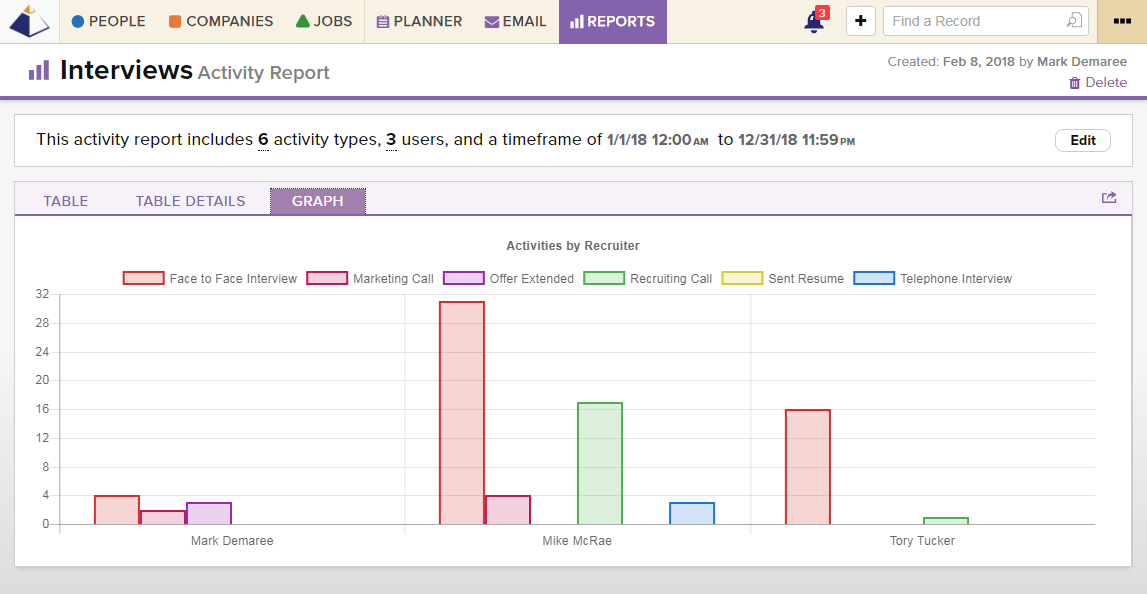Switch to the Table tab
This screenshot has height=594, width=1147.
coord(65,201)
